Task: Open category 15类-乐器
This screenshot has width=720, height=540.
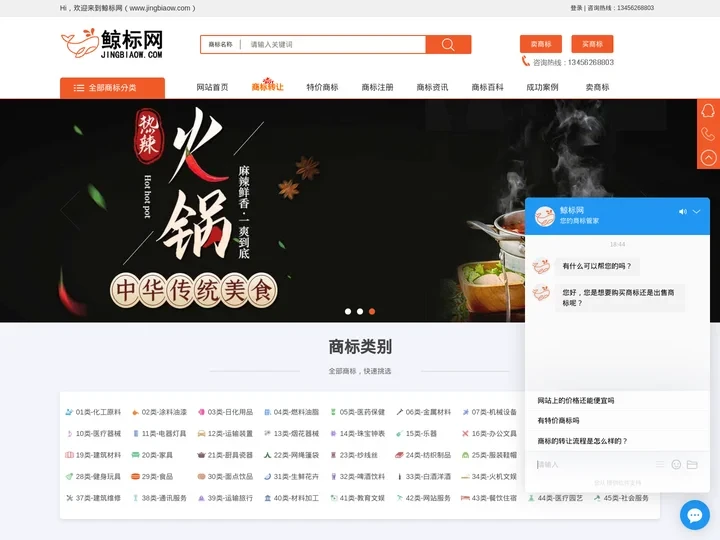Action: [x=416, y=433]
